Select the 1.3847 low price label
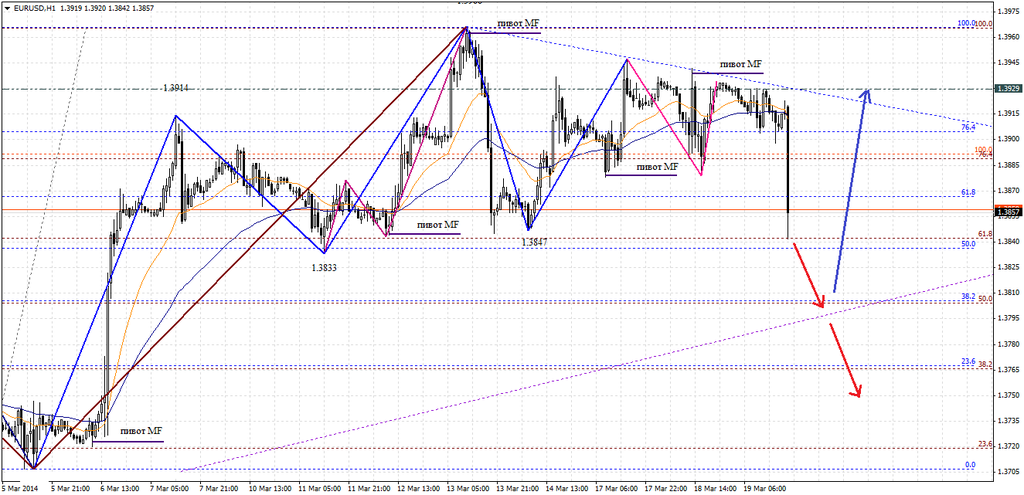Screen dimensions: 1024x495 [536, 243]
